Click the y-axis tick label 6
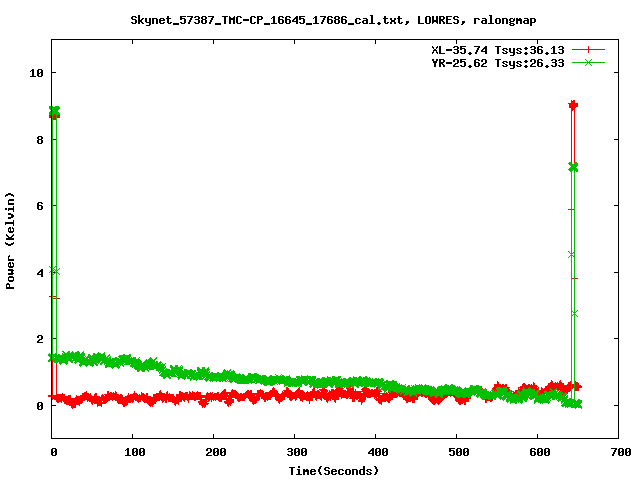640x480 pixels. point(40,206)
